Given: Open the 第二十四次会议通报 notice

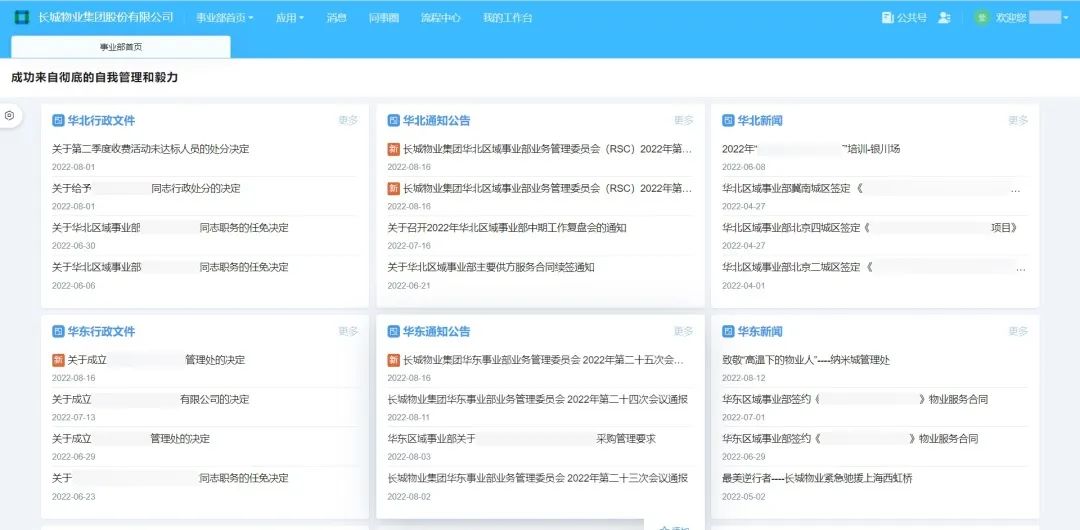Looking at the screenshot, I should click(x=537, y=400).
